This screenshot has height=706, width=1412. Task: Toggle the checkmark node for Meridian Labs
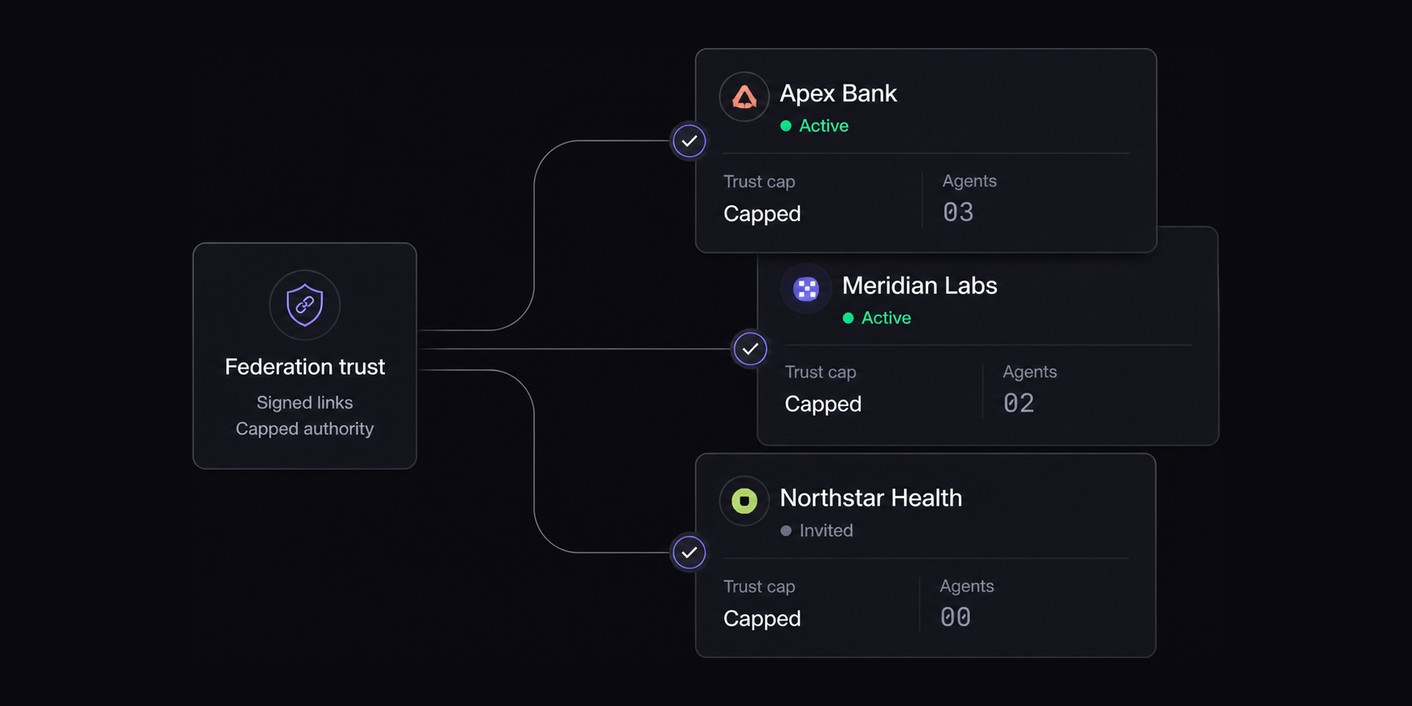[x=750, y=349]
